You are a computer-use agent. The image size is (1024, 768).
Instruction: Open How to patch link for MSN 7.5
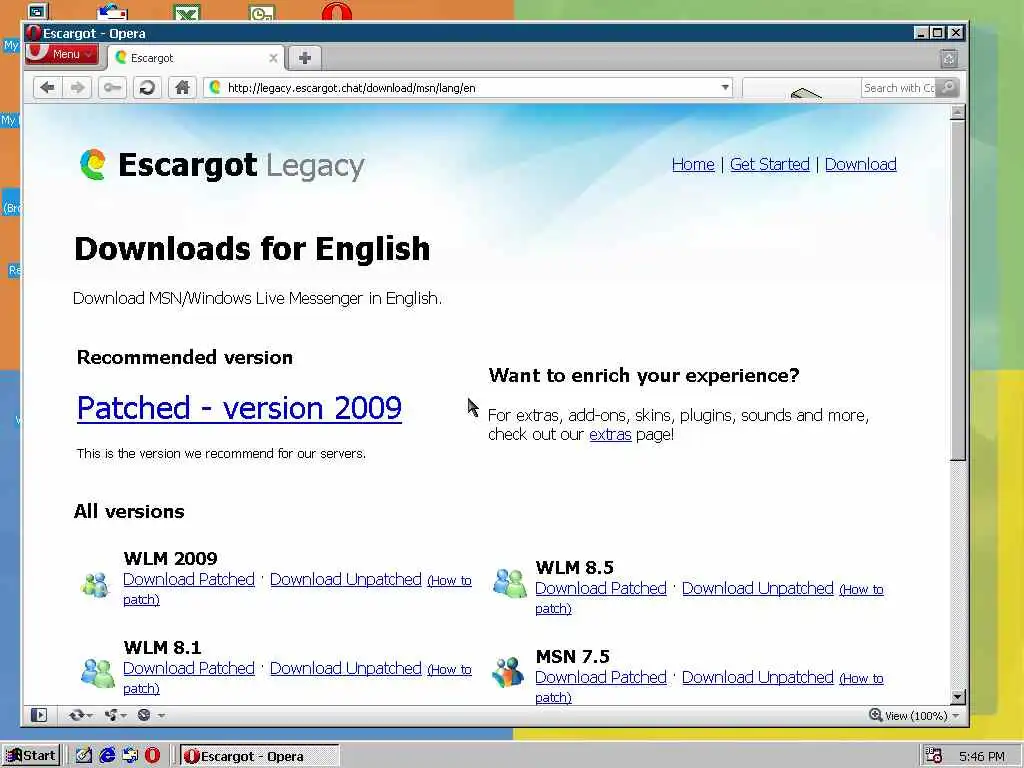(x=861, y=679)
